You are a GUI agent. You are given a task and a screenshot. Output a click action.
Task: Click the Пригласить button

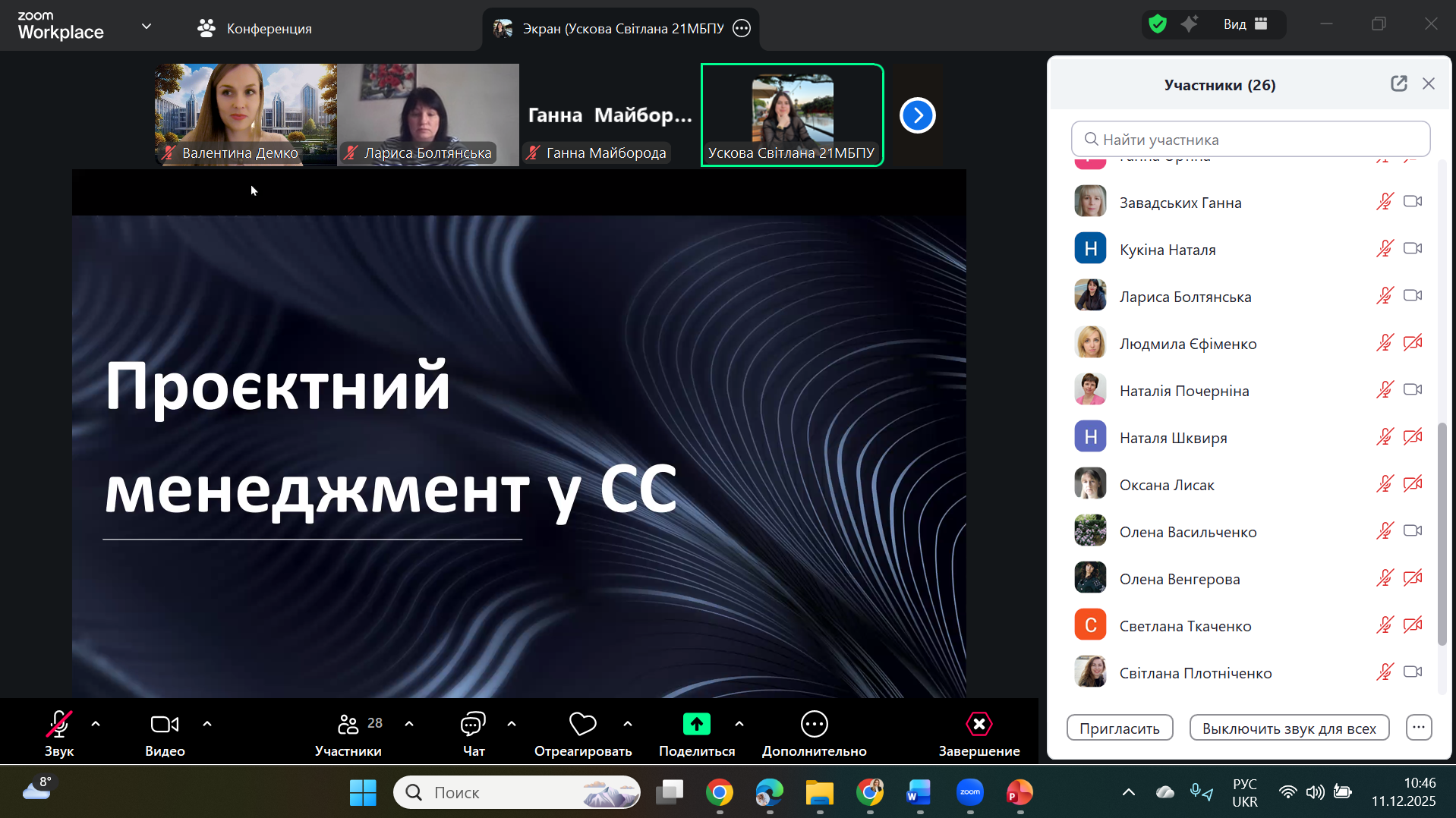[1120, 728]
